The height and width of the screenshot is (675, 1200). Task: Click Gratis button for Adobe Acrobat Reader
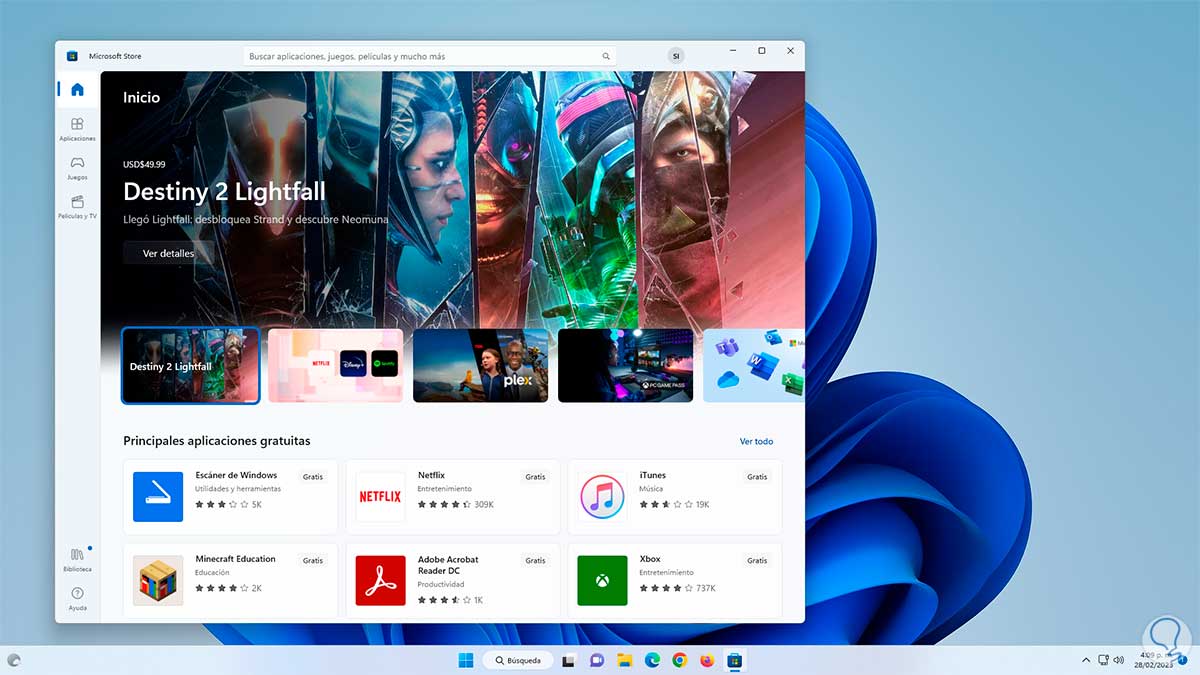[x=535, y=561]
